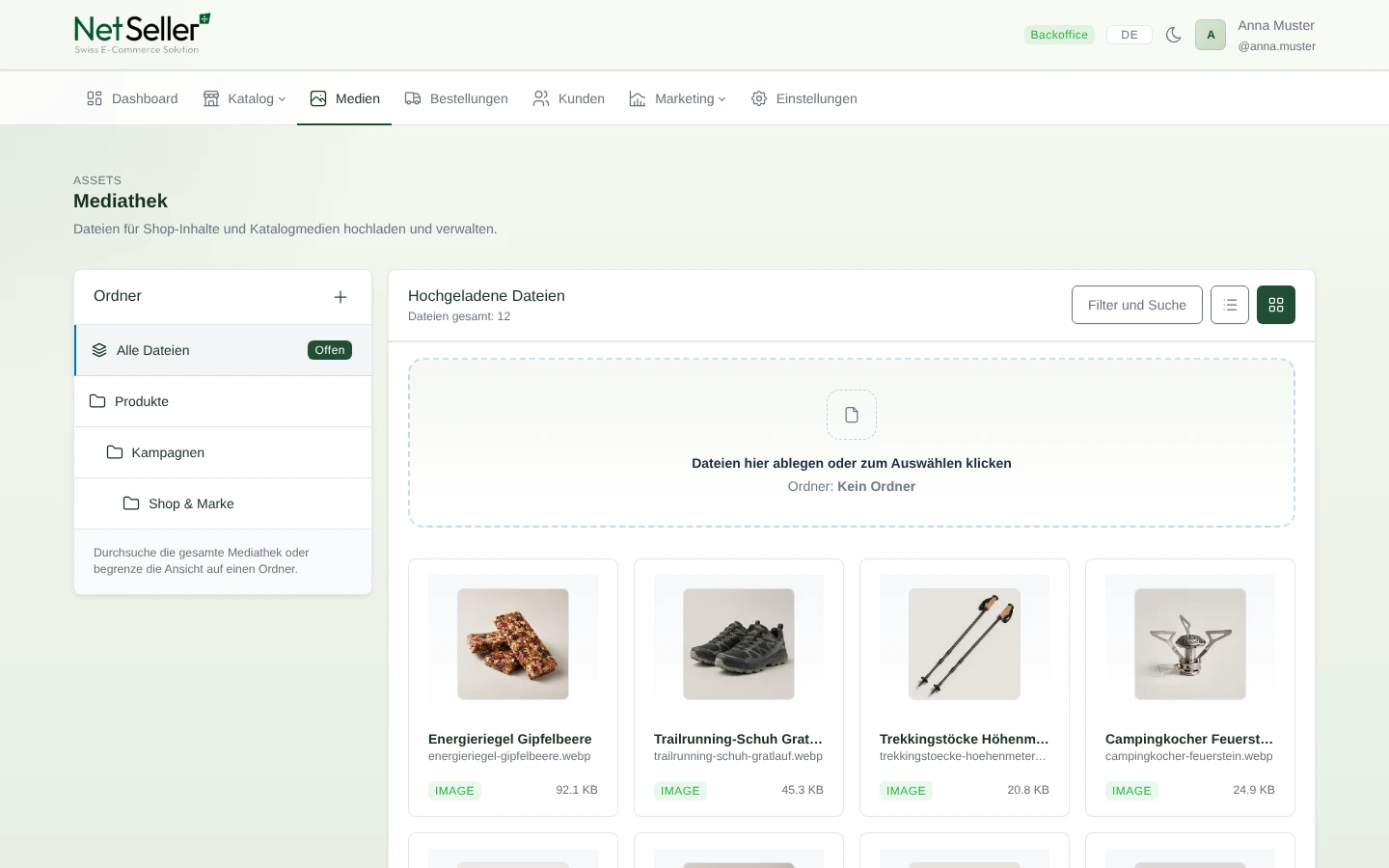Click the NetSeller logo
The height and width of the screenshot is (868, 1389).
tap(143, 34)
